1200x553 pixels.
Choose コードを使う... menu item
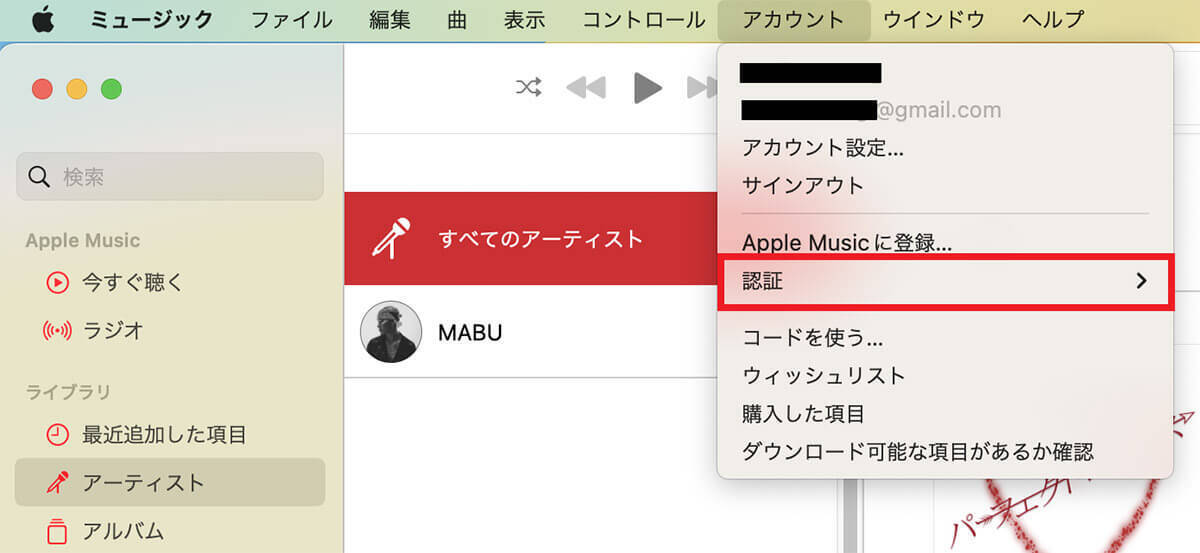pyautogui.click(x=813, y=338)
